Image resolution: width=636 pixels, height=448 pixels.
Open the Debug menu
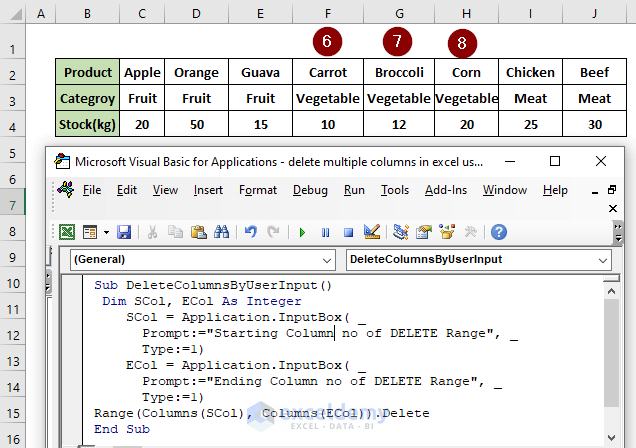(x=310, y=190)
